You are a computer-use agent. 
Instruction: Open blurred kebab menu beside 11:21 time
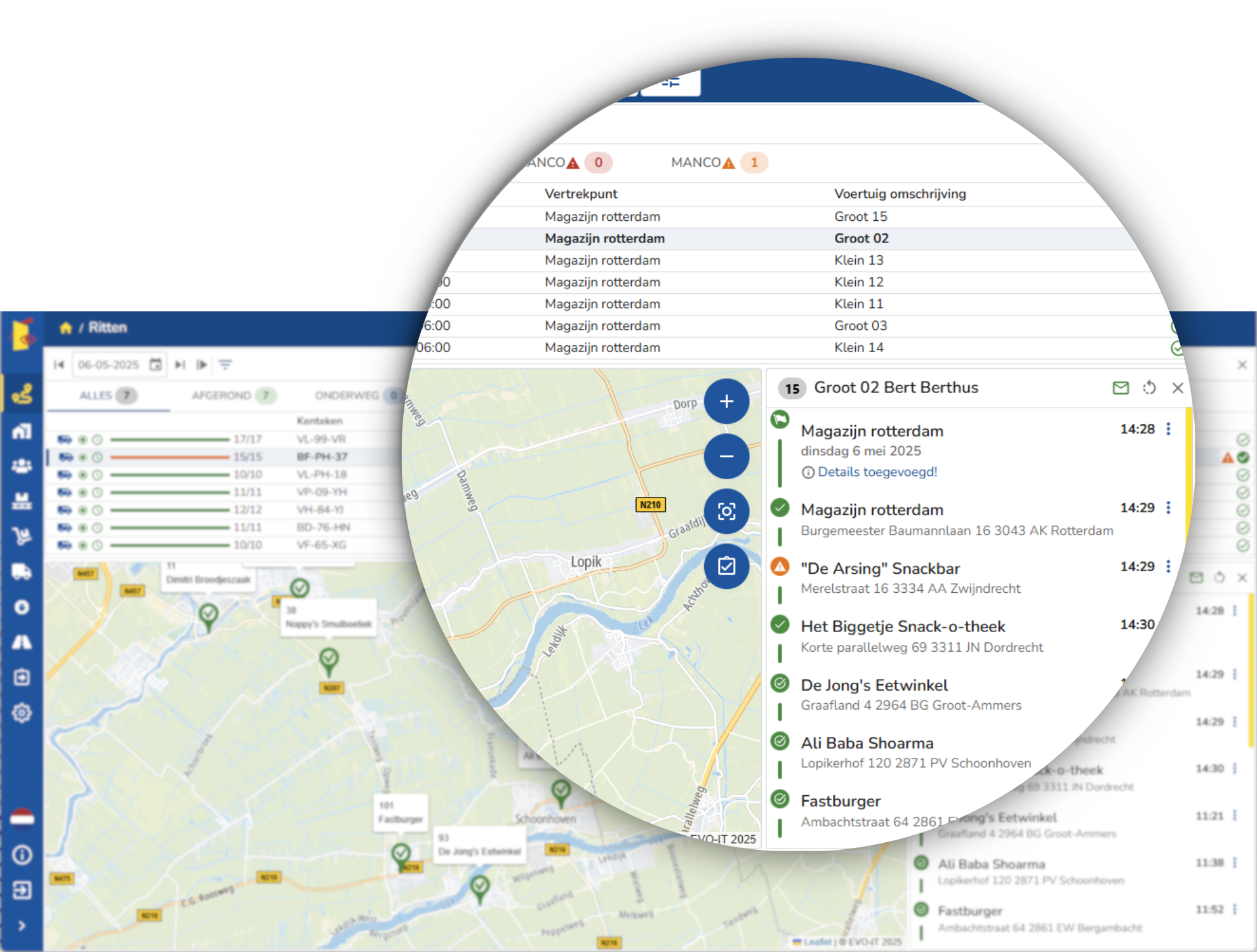coord(1235,815)
